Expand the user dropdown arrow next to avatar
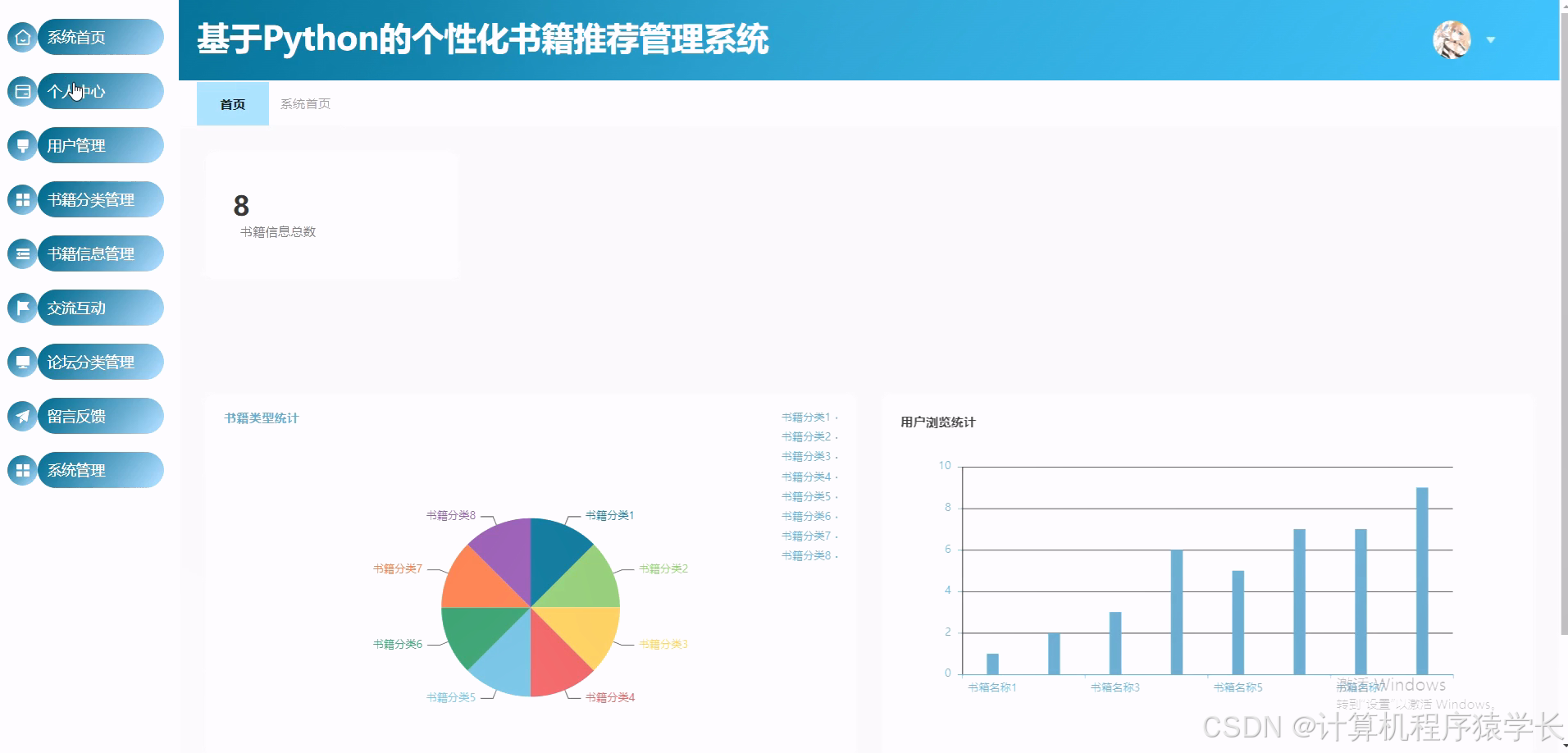This screenshot has width=1568, height=753. pos(1491,39)
